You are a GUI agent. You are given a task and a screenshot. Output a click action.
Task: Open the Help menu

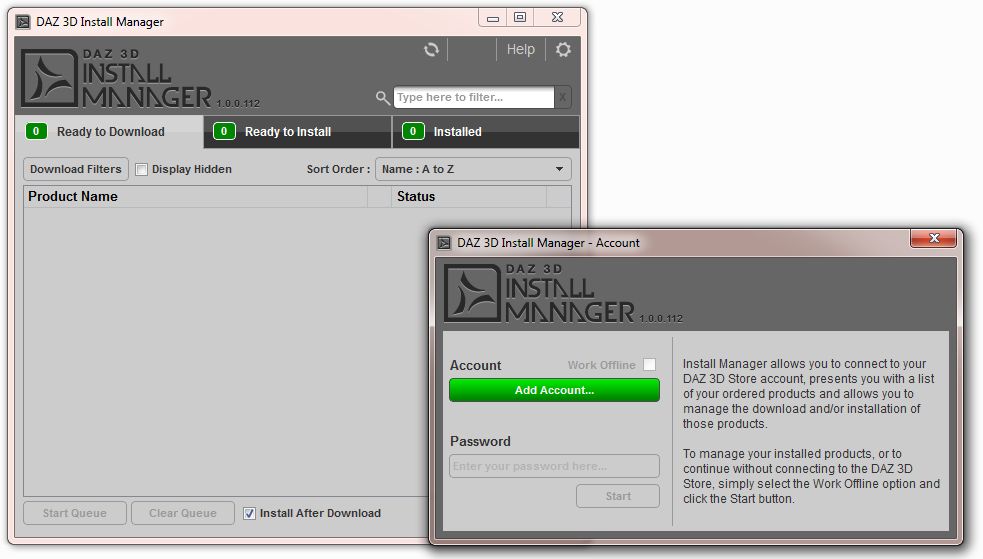[x=520, y=50]
